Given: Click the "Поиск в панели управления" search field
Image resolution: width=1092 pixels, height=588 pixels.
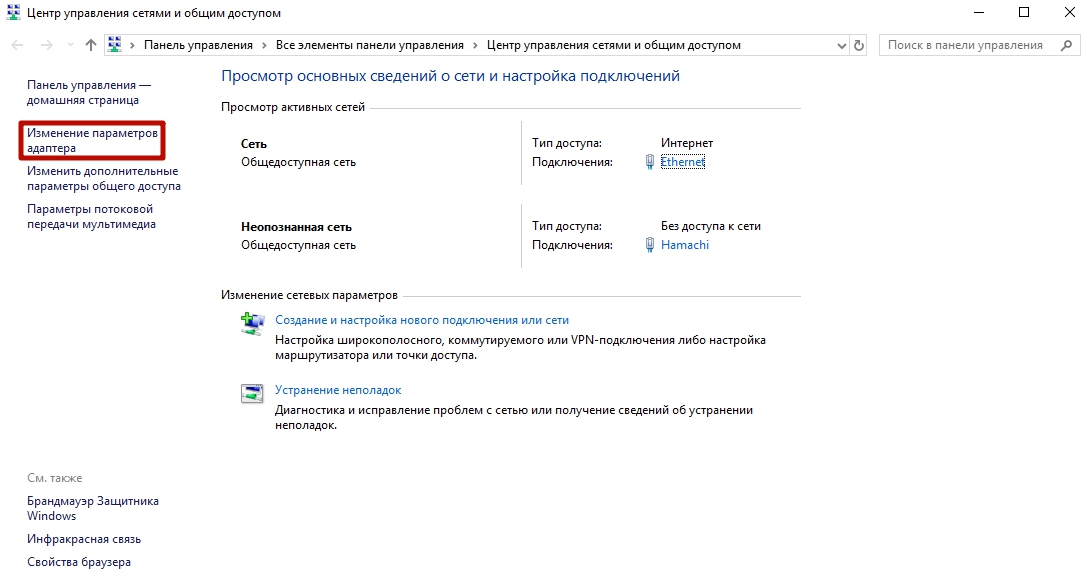Looking at the screenshot, I should click(x=965, y=45).
